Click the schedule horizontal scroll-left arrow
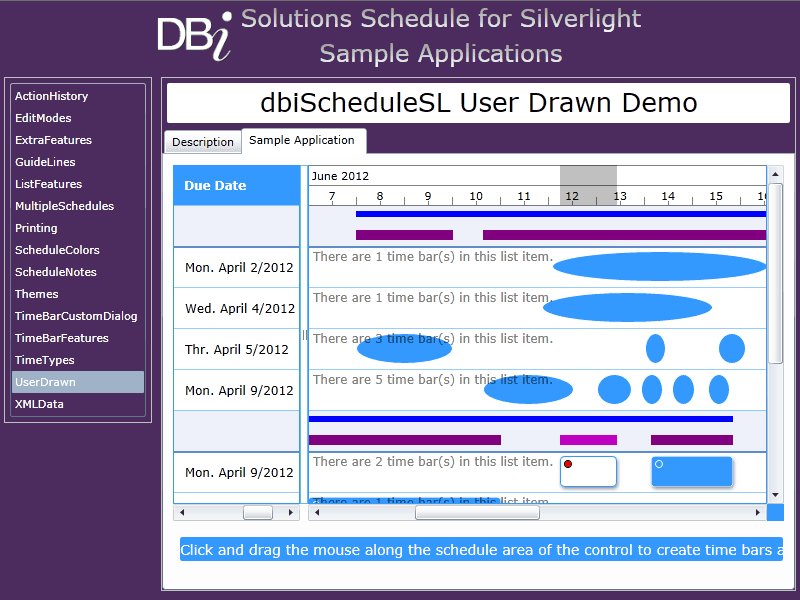 click(317, 512)
